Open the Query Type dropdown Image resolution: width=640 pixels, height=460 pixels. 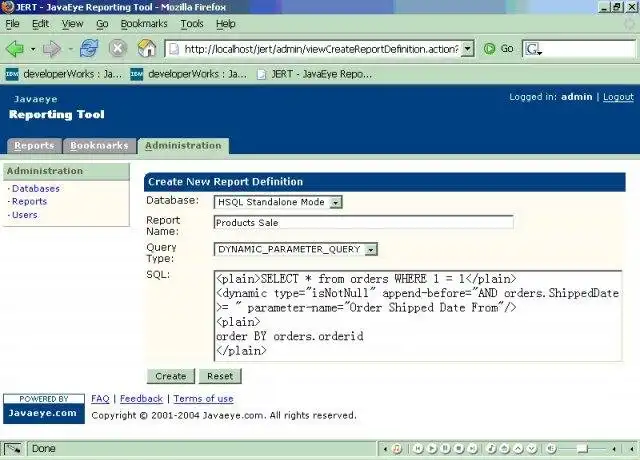(x=296, y=249)
